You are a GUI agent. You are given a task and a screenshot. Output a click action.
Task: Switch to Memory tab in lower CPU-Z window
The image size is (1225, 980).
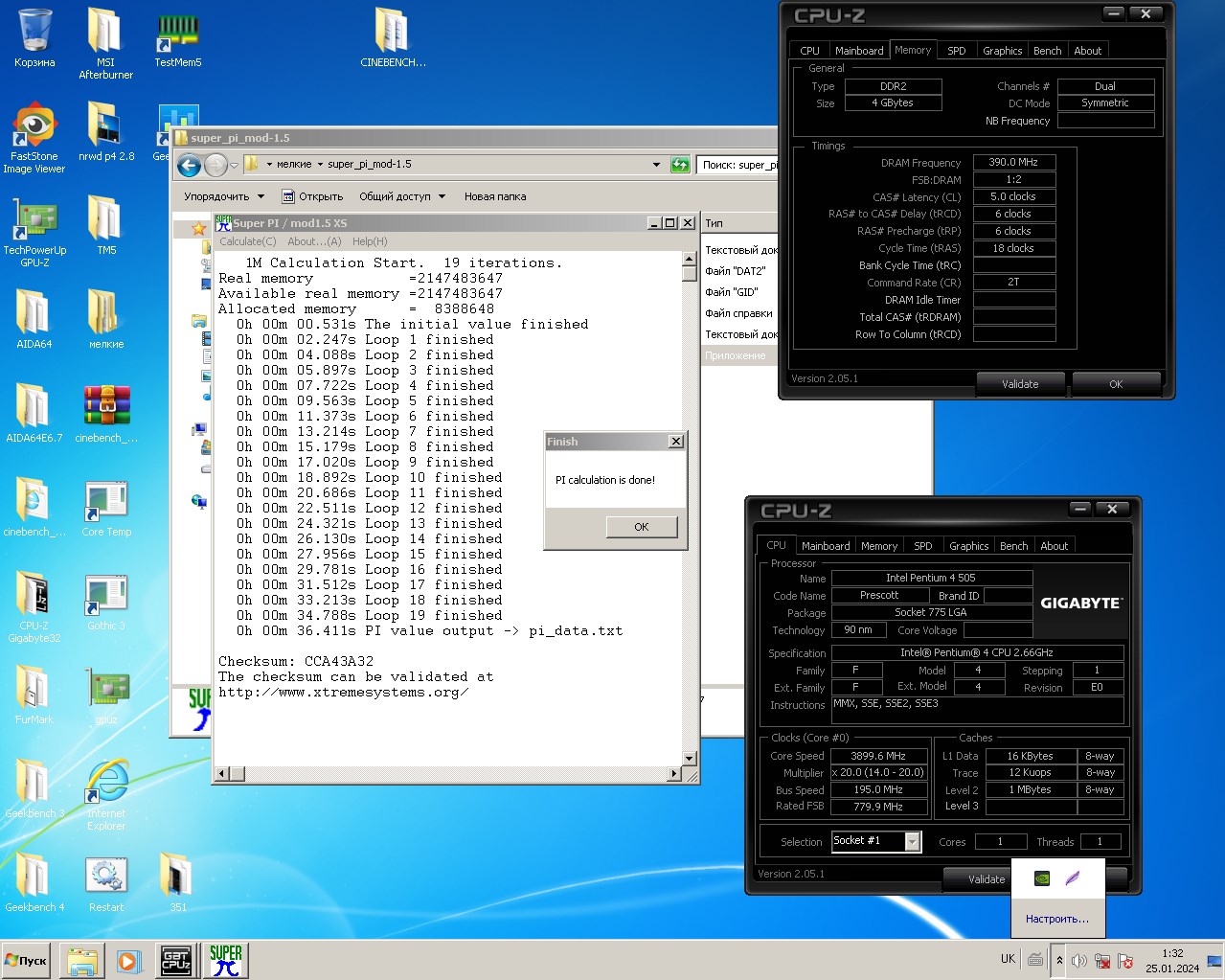click(x=879, y=546)
